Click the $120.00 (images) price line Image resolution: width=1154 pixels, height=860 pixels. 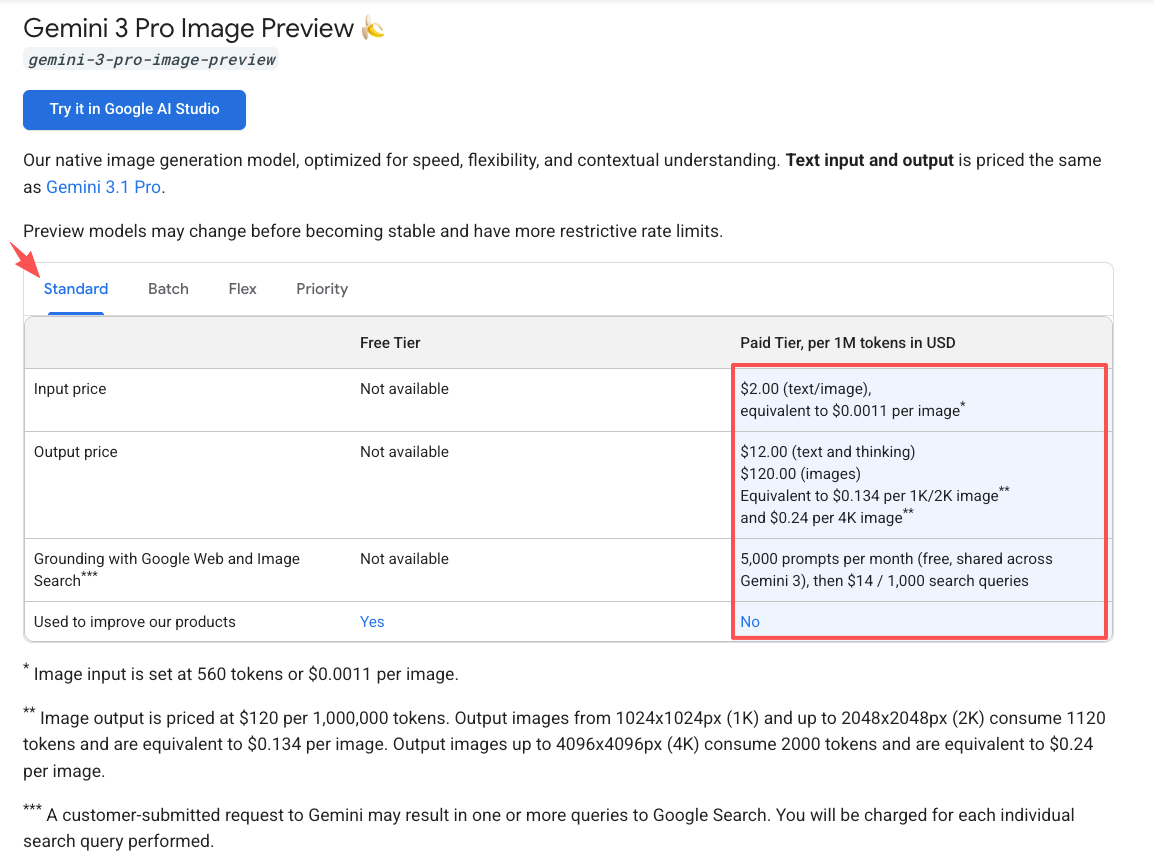pyautogui.click(x=801, y=474)
